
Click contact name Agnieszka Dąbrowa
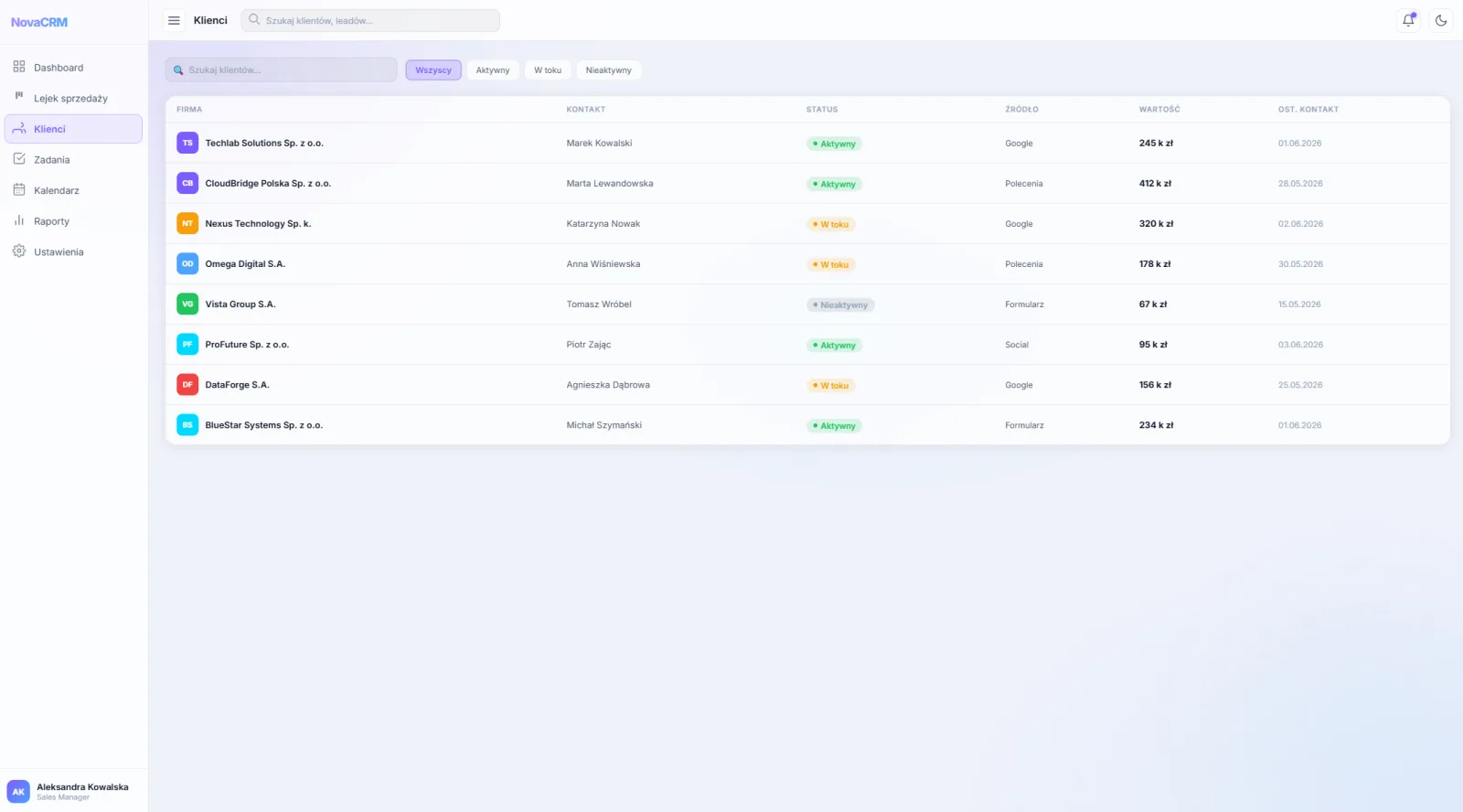pyautogui.click(x=608, y=385)
